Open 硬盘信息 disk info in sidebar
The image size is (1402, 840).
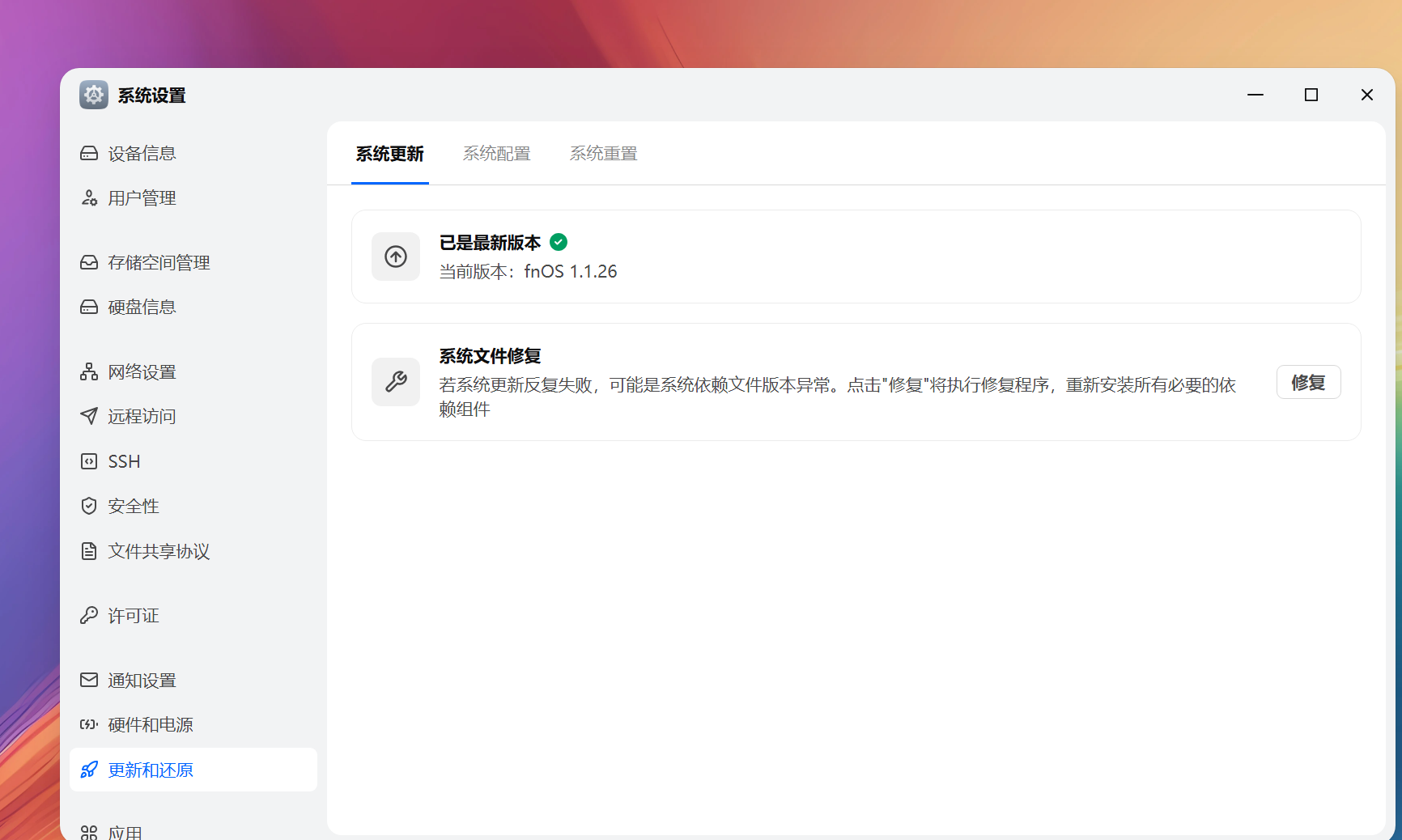tap(142, 308)
